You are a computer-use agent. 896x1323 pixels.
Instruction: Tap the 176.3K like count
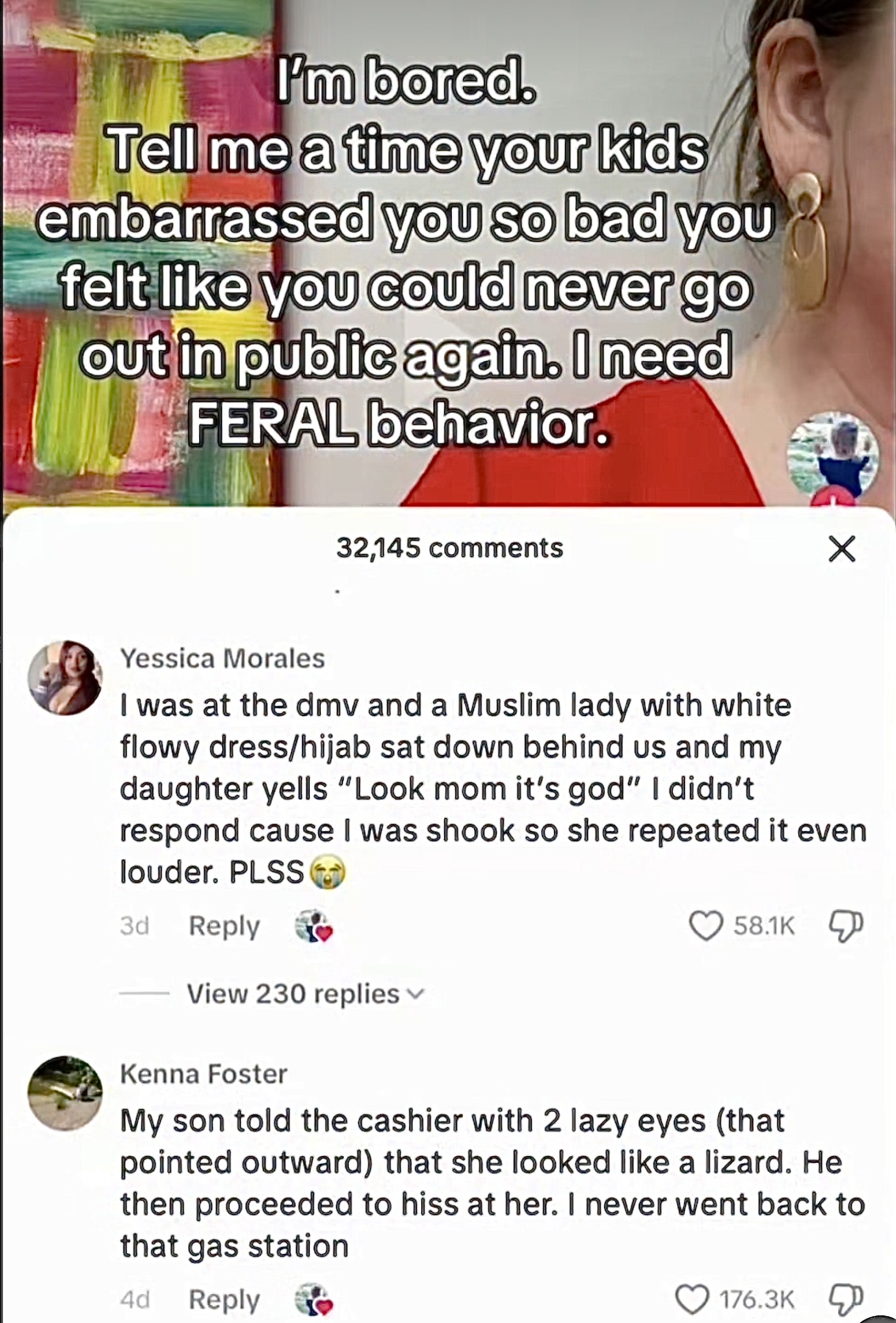pos(756,1299)
